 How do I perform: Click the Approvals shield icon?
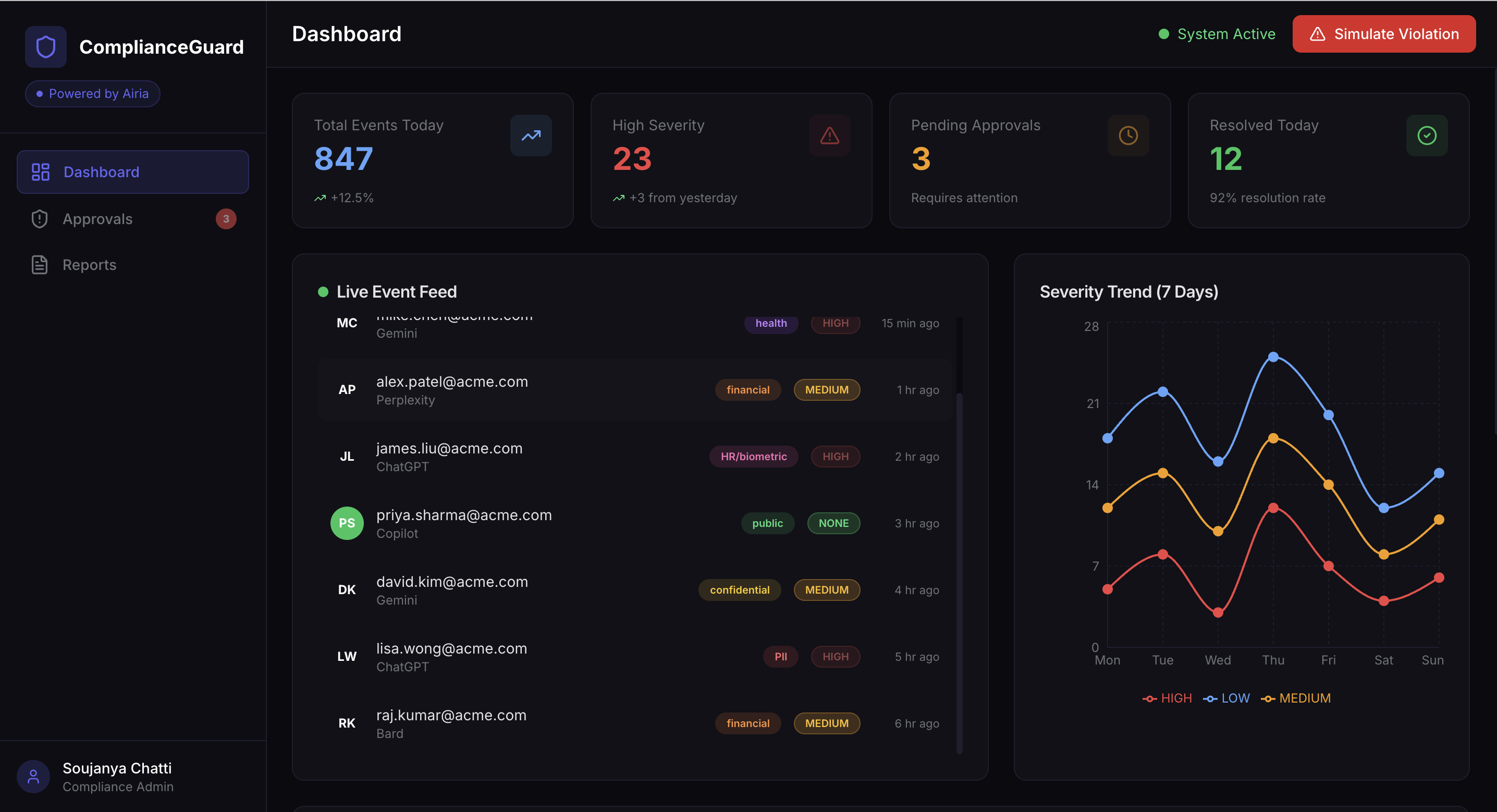[39, 218]
